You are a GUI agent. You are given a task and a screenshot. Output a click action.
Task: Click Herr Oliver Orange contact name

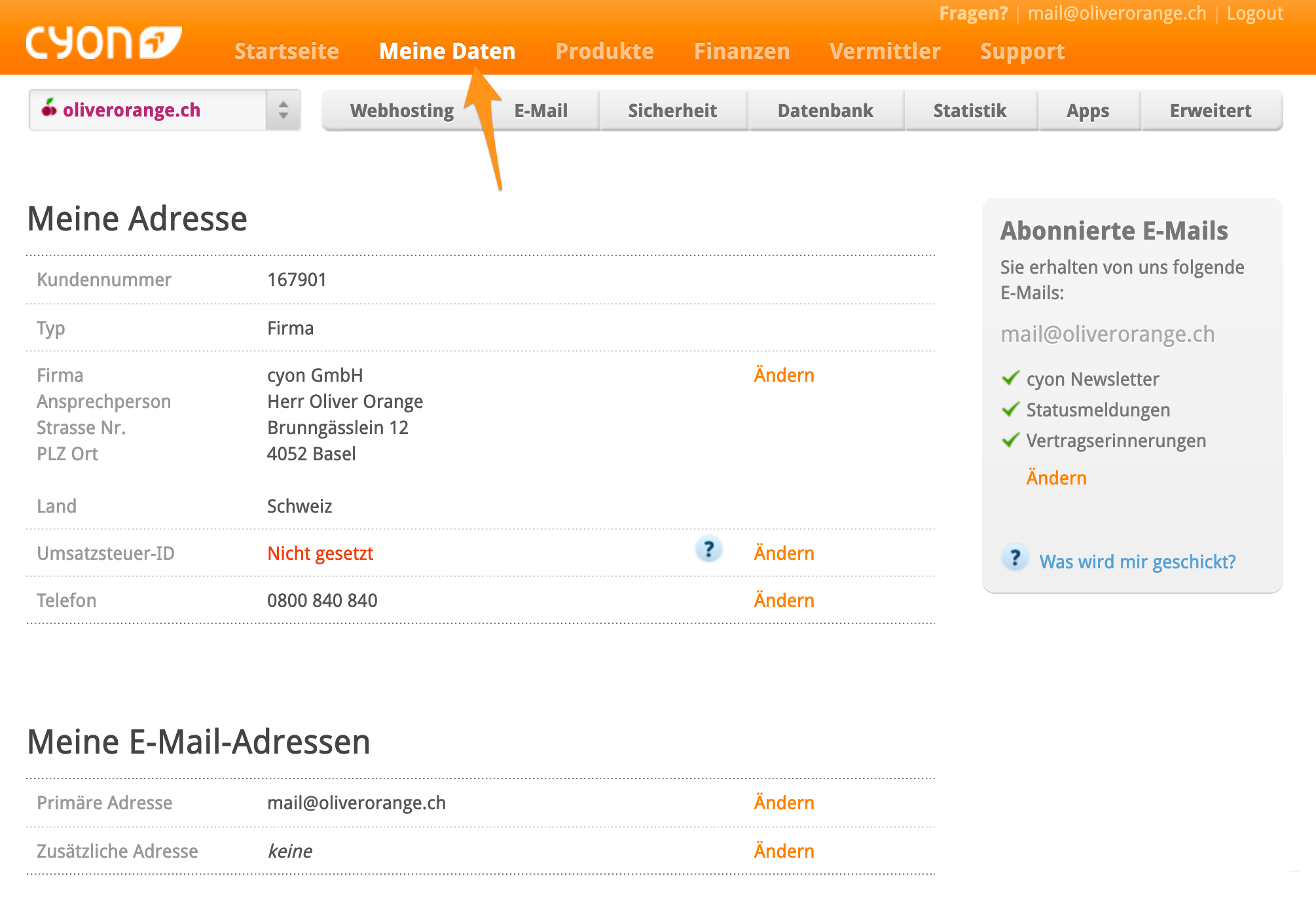point(345,401)
